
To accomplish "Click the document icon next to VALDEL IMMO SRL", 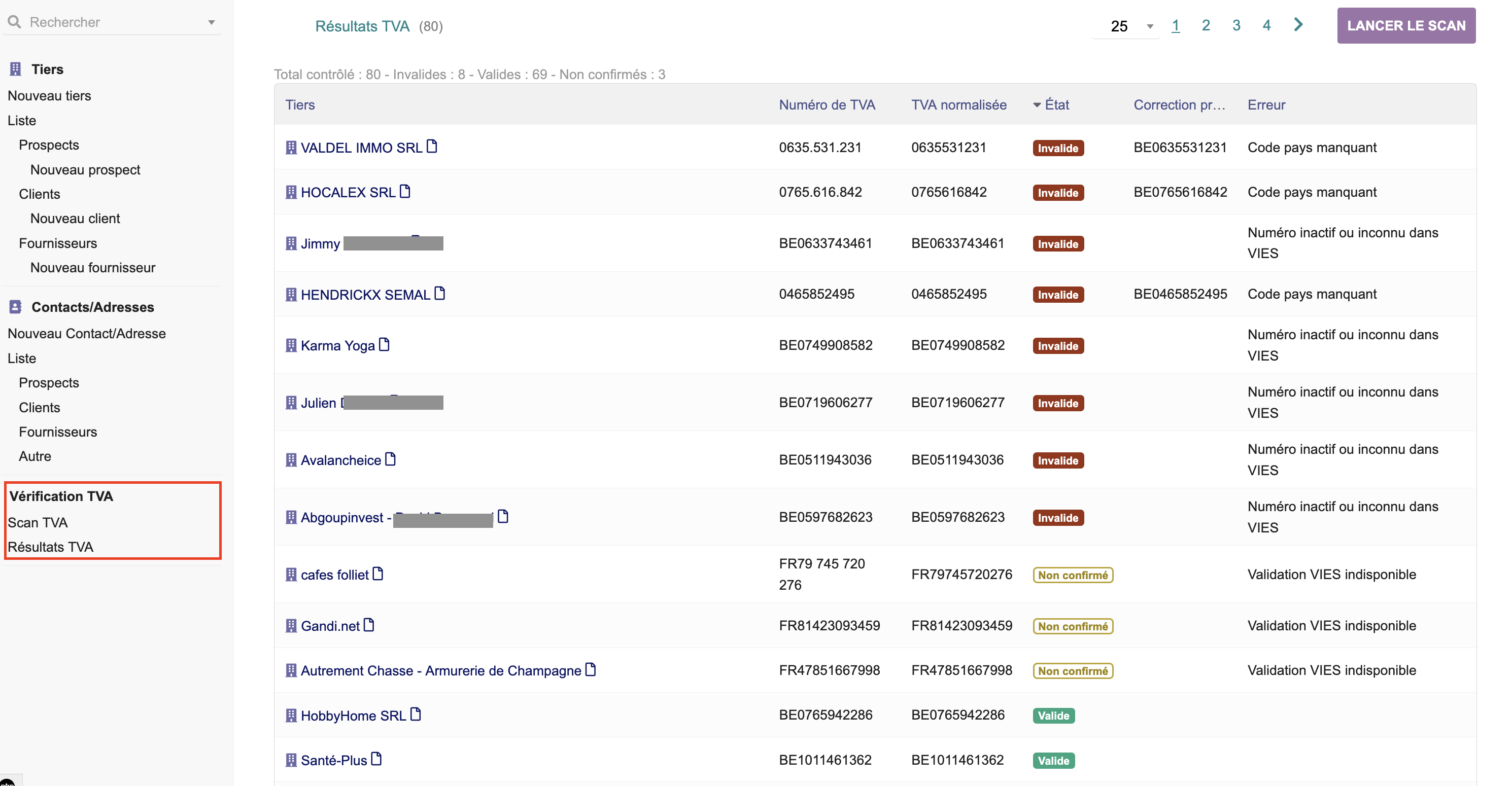I will tap(432, 146).
